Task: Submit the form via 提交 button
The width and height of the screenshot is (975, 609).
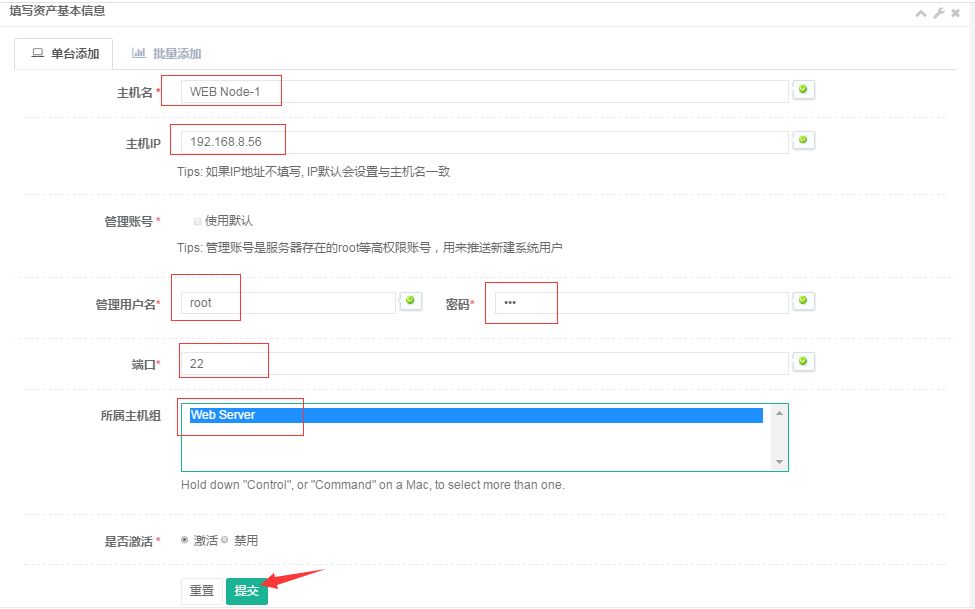Action: pos(246,591)
